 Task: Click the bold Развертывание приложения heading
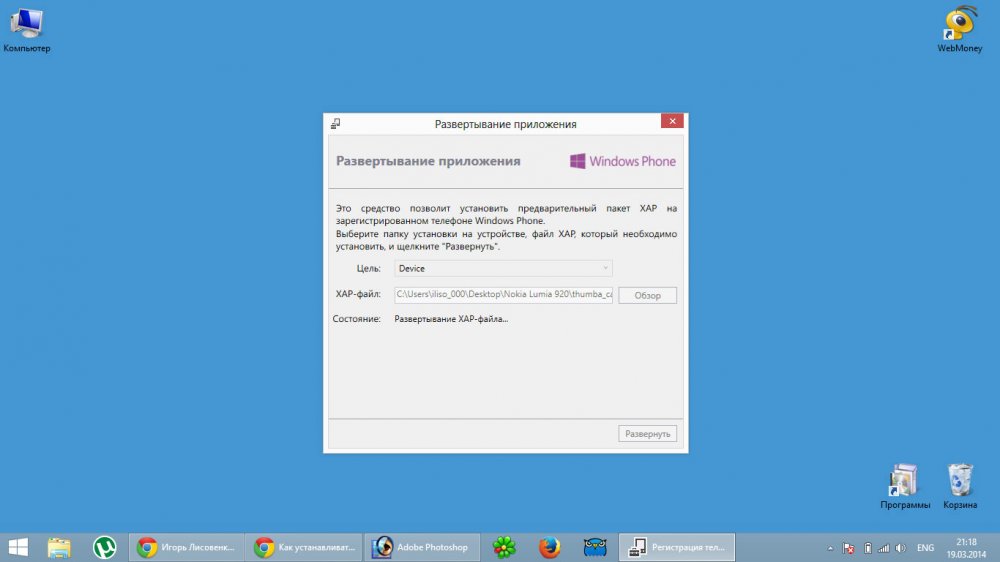coord(428,161)
